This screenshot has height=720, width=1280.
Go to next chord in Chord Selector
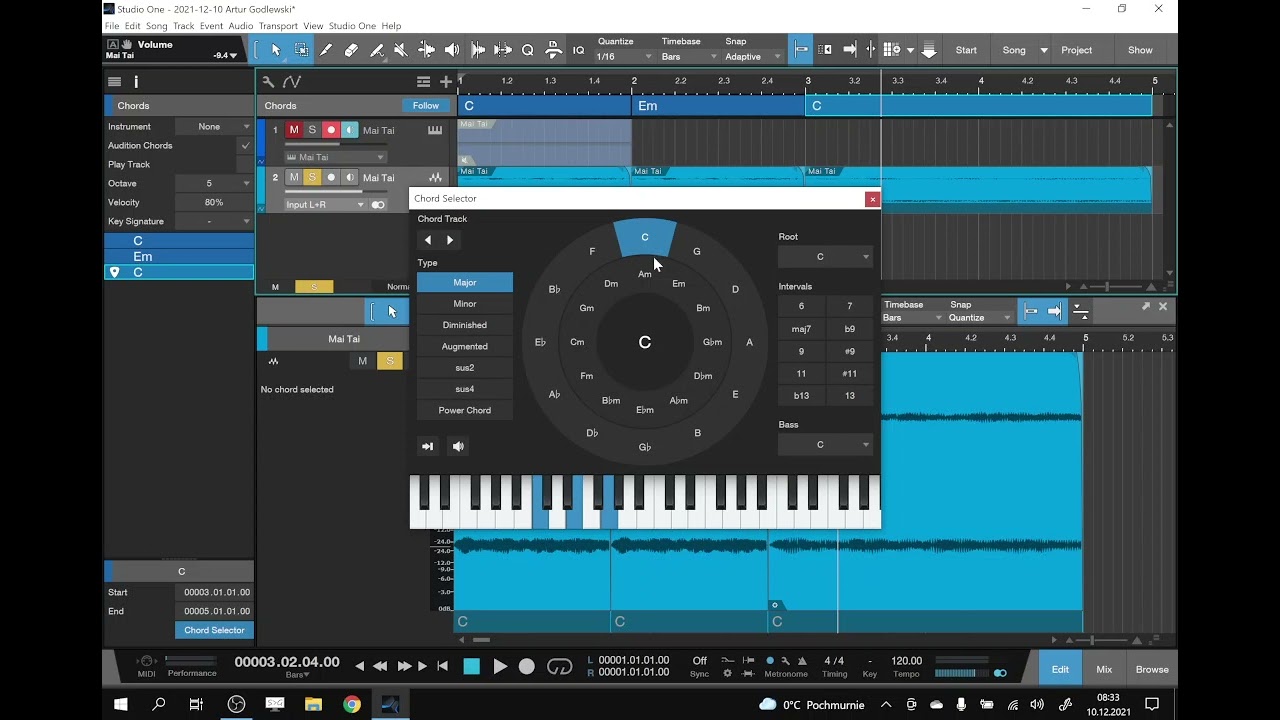point(450,240)
